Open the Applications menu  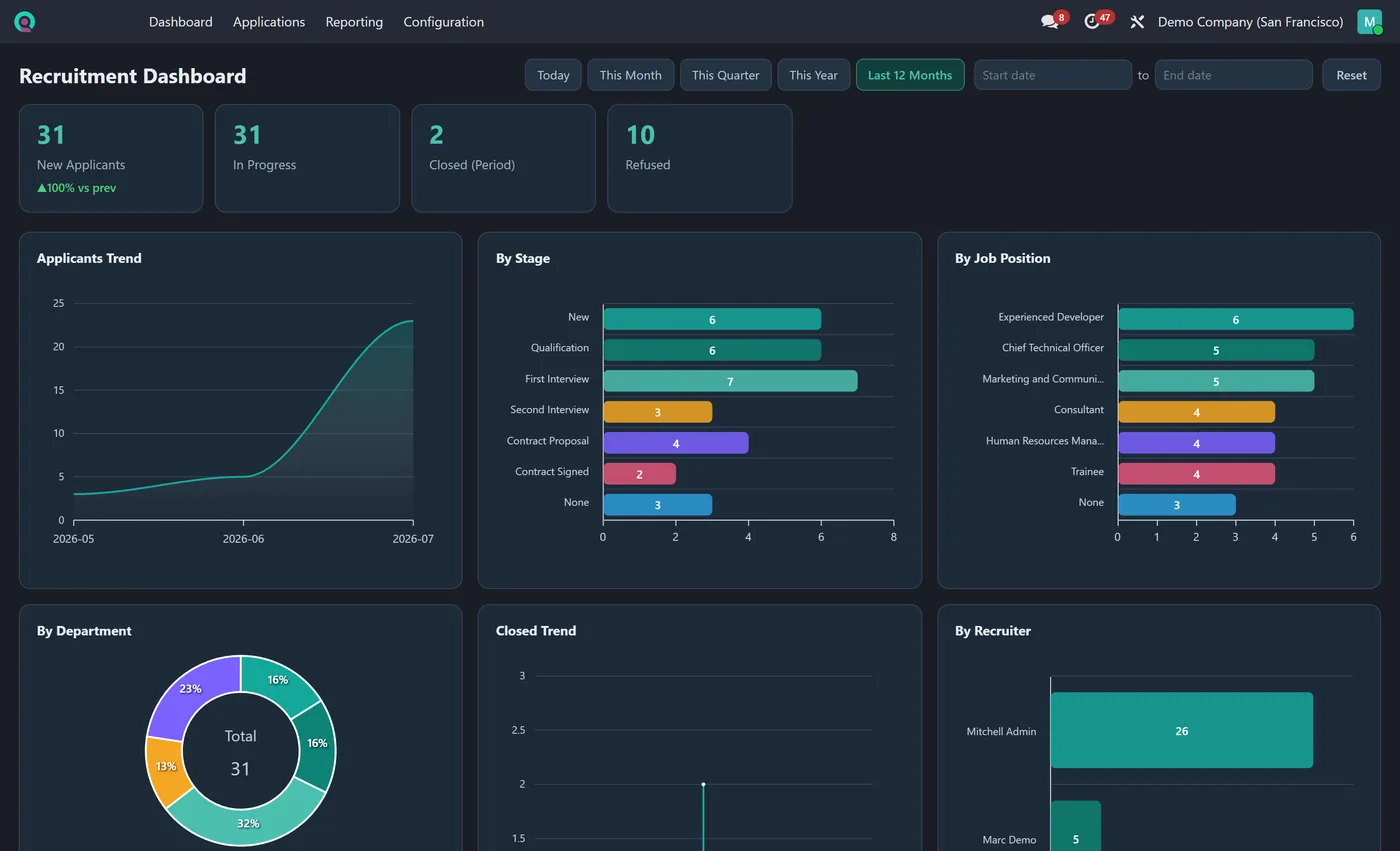click(x=269, y=21)
